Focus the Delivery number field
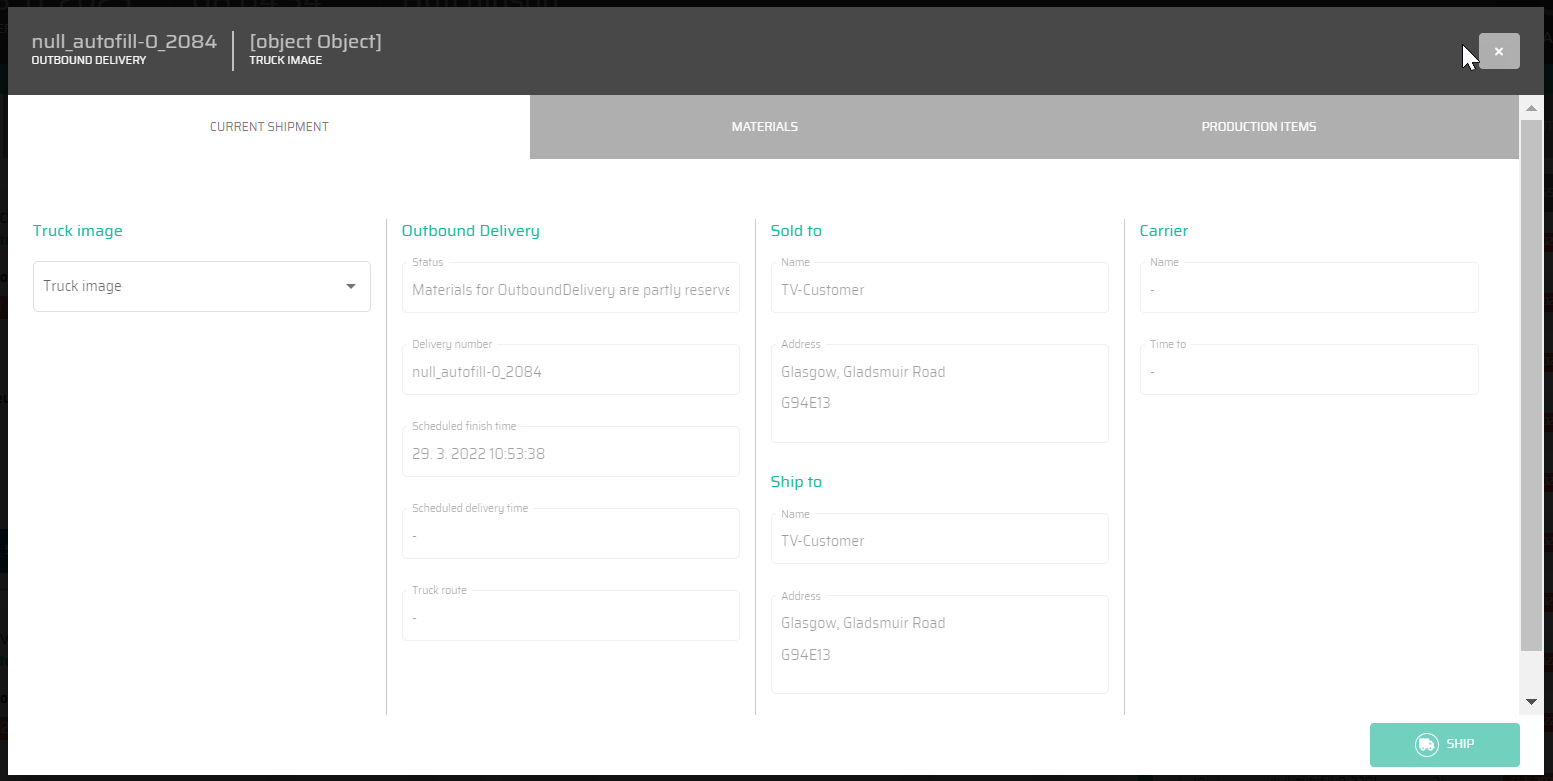Screen dimensions: 1553x781 pyautogui.click(x=570, y=372)
